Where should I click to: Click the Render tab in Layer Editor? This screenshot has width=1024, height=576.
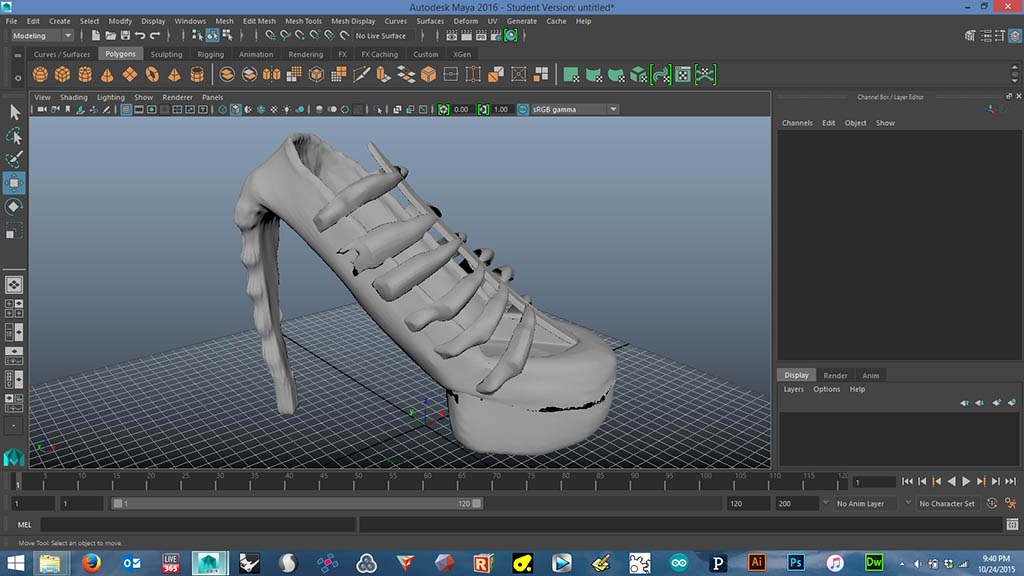point(835,376)
